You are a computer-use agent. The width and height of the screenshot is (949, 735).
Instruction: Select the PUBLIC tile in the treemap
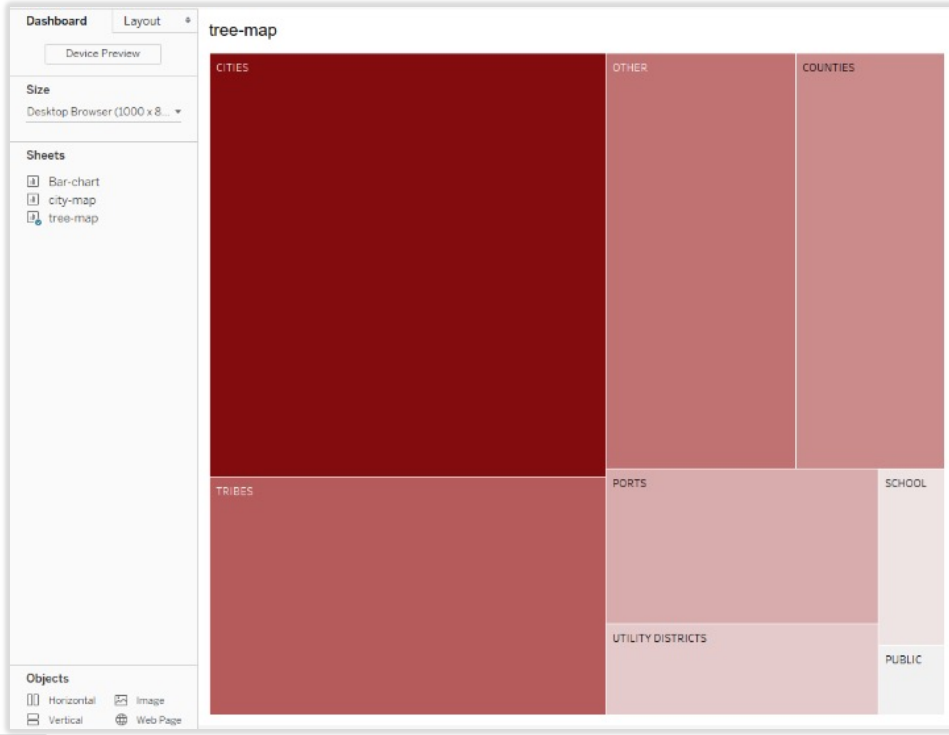click(x=911, y=680)
